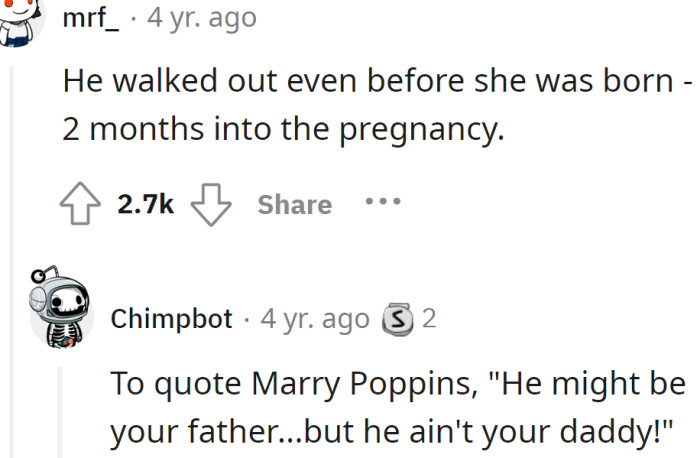This screenshot has height=458, width=700.
Task: Click the text '2 months into the pregnancy.'
Action: [x=279, y=130]
